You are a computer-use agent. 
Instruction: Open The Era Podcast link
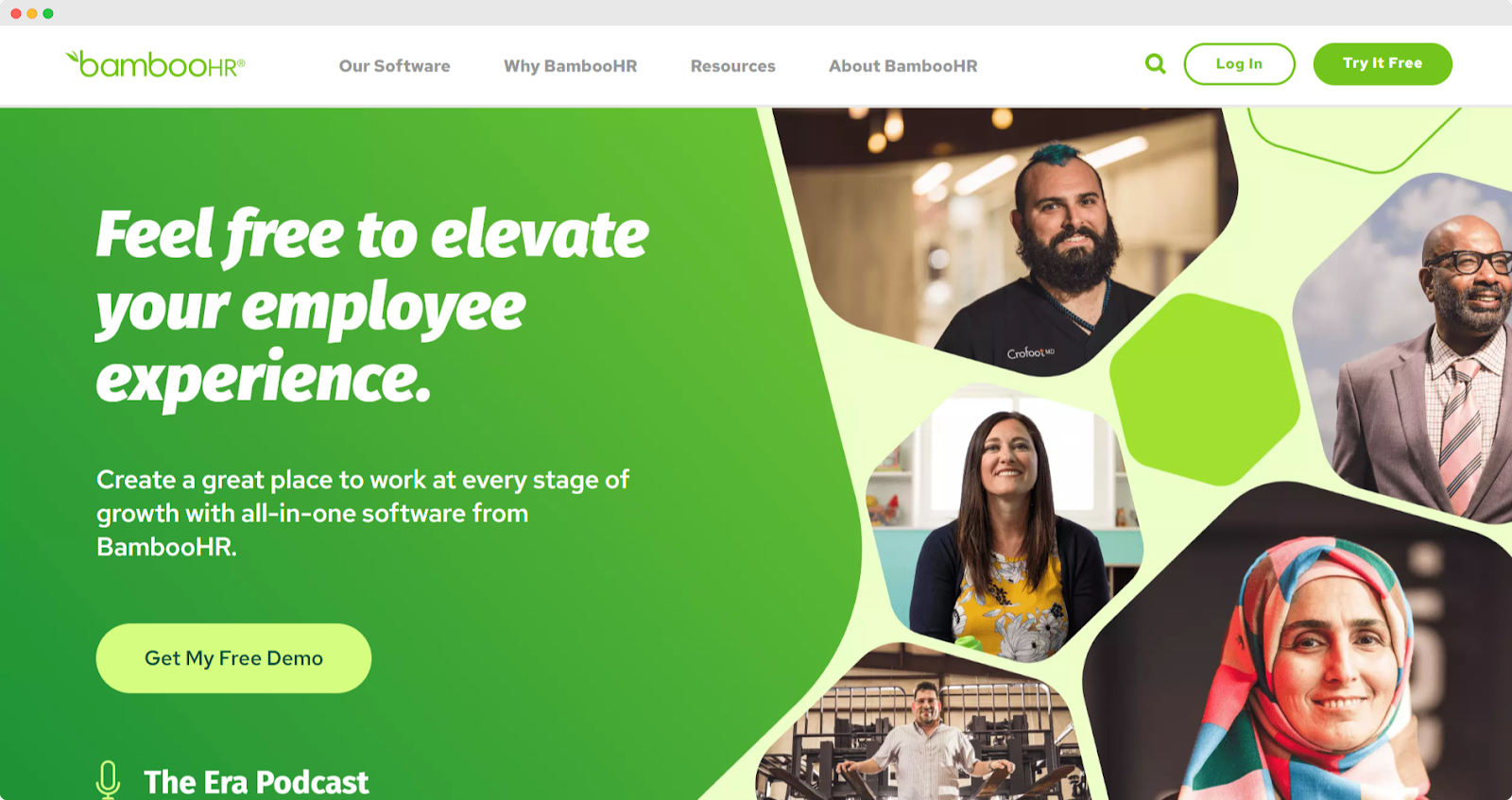[256, 782]
